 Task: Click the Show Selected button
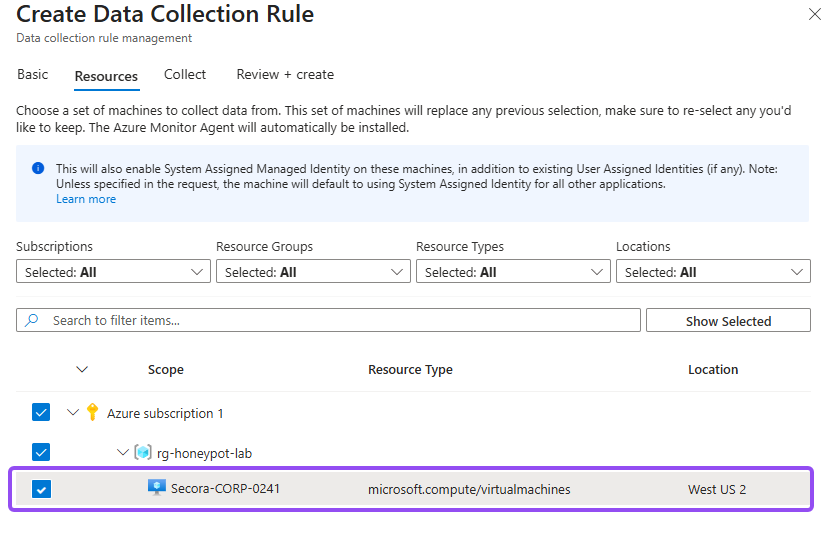(x=728, y=320)
